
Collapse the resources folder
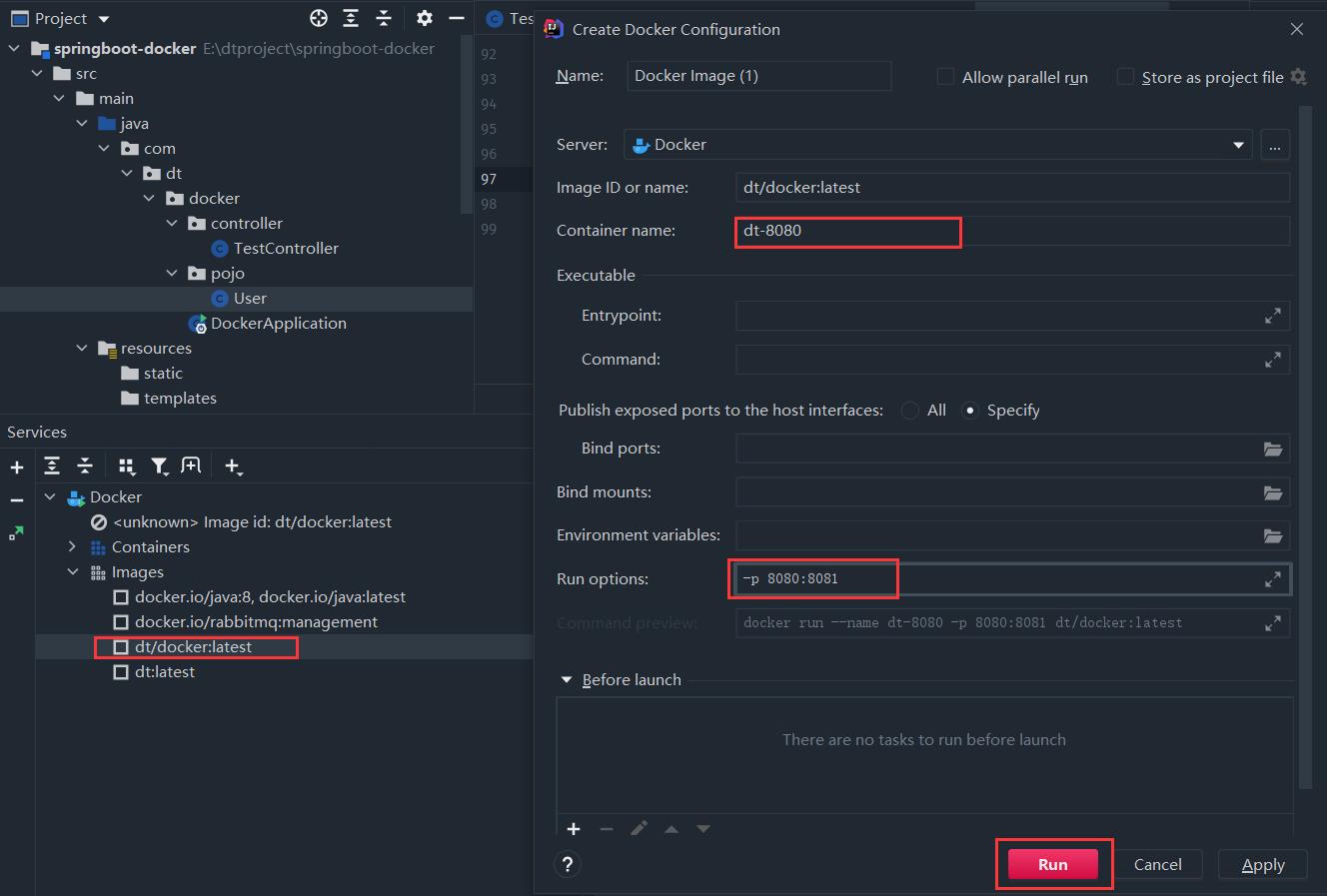coord(82,348)
